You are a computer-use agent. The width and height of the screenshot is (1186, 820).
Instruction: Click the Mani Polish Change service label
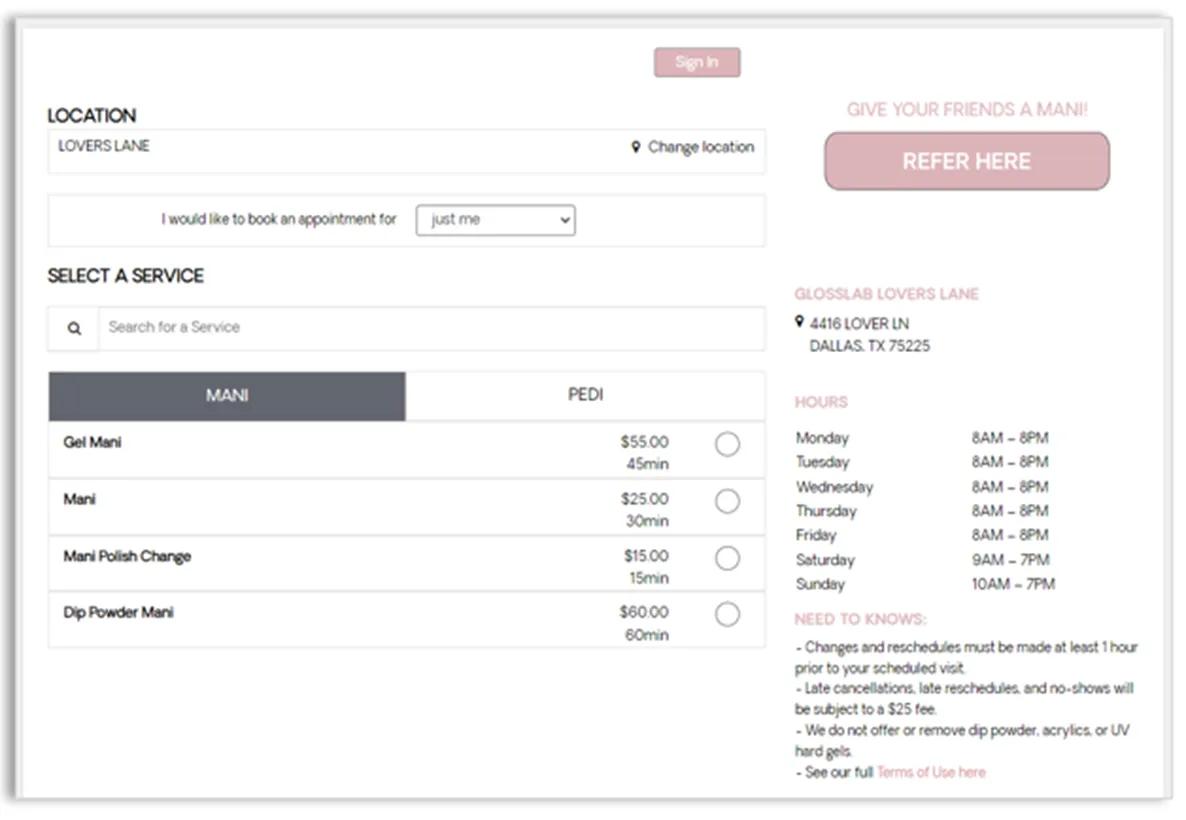[x=127, y=556]
